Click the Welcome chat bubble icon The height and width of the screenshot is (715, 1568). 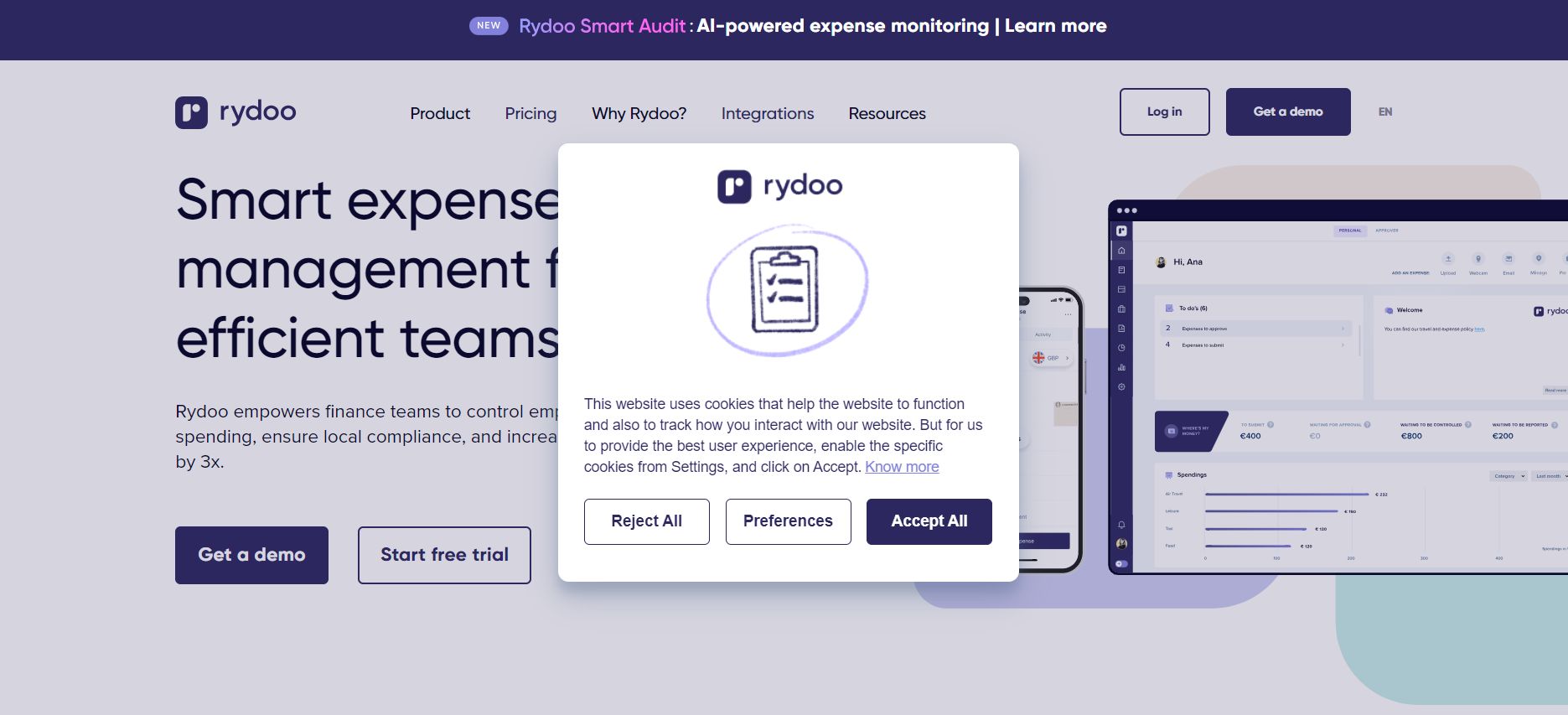(x=1389, y=310)
